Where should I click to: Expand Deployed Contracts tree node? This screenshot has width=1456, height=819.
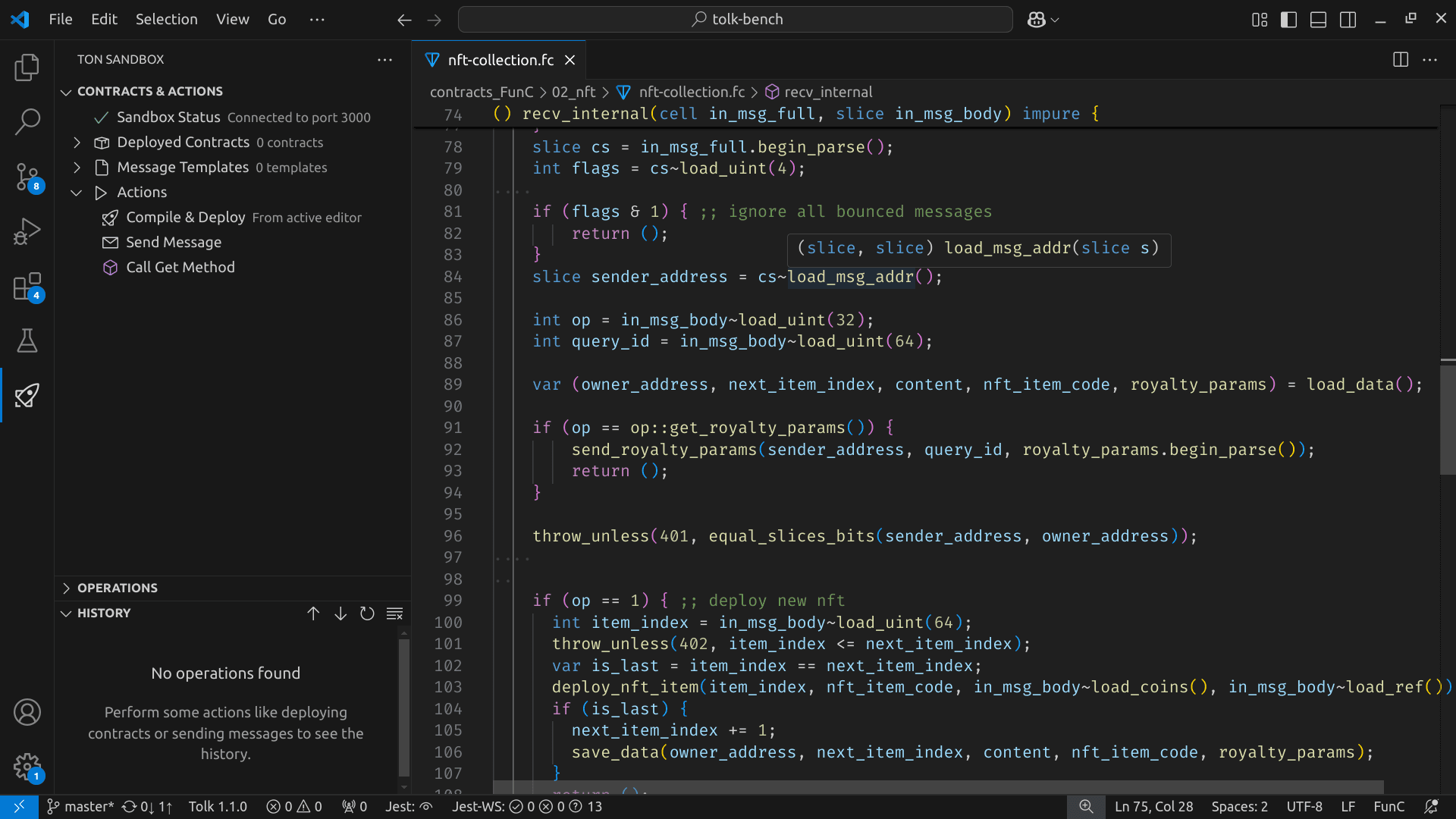tap(77, 143)
